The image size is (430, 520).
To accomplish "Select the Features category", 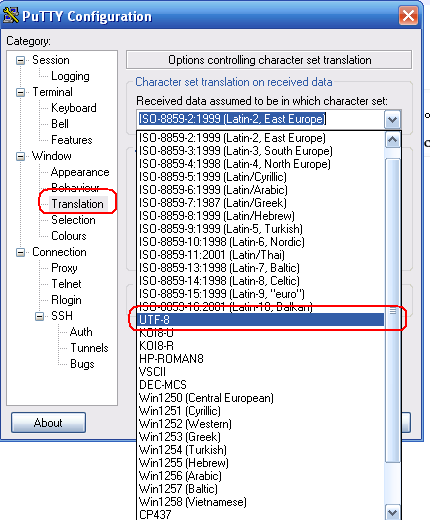I will click(72, 140).
